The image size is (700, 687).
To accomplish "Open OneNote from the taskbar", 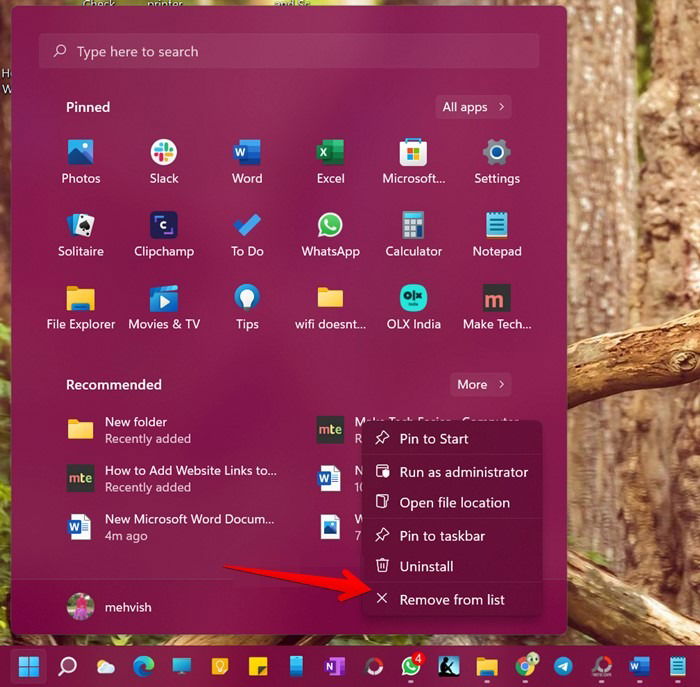I will point(334,666).
